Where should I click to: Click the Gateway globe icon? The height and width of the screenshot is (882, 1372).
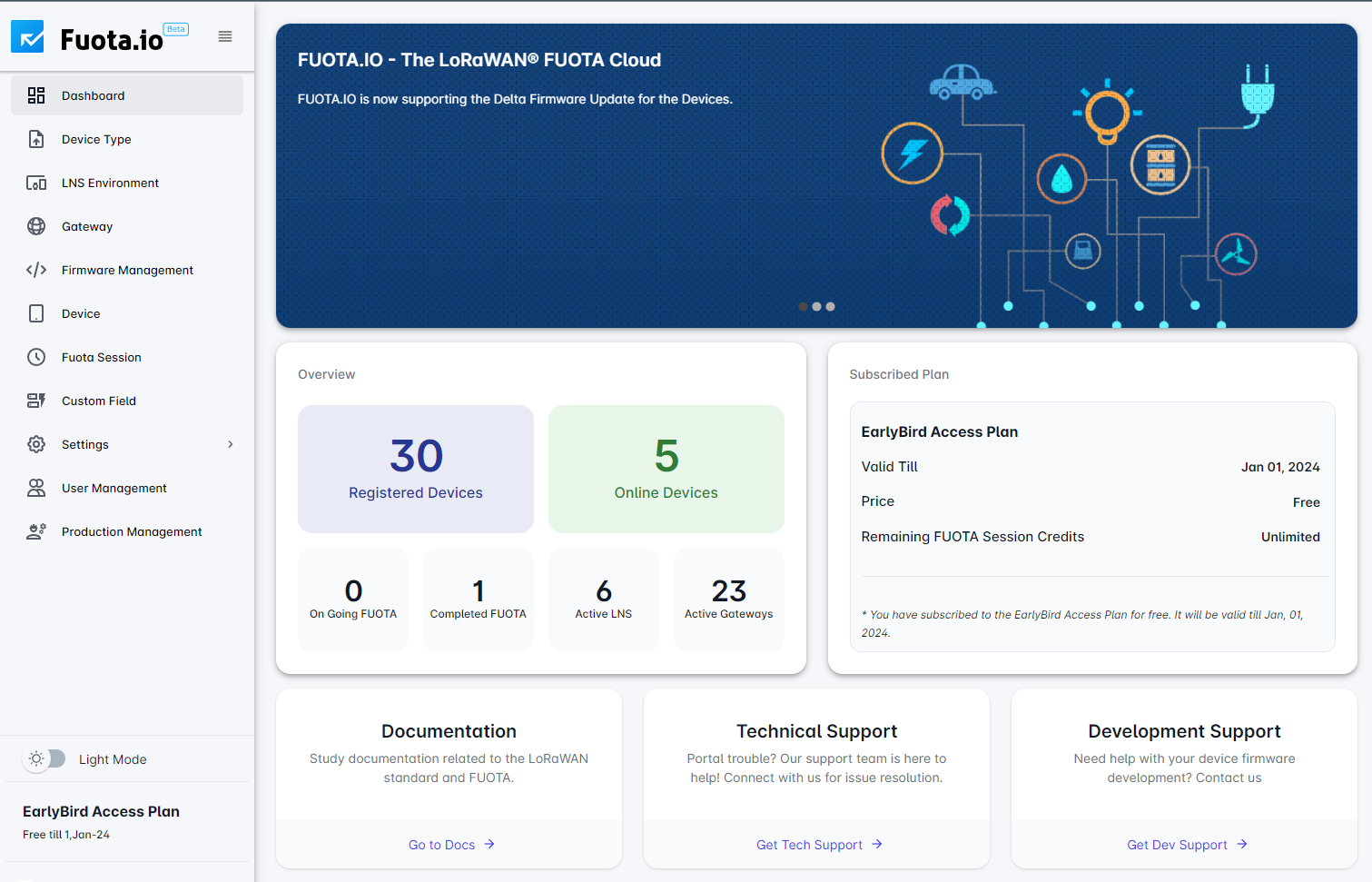click(36, 226)
